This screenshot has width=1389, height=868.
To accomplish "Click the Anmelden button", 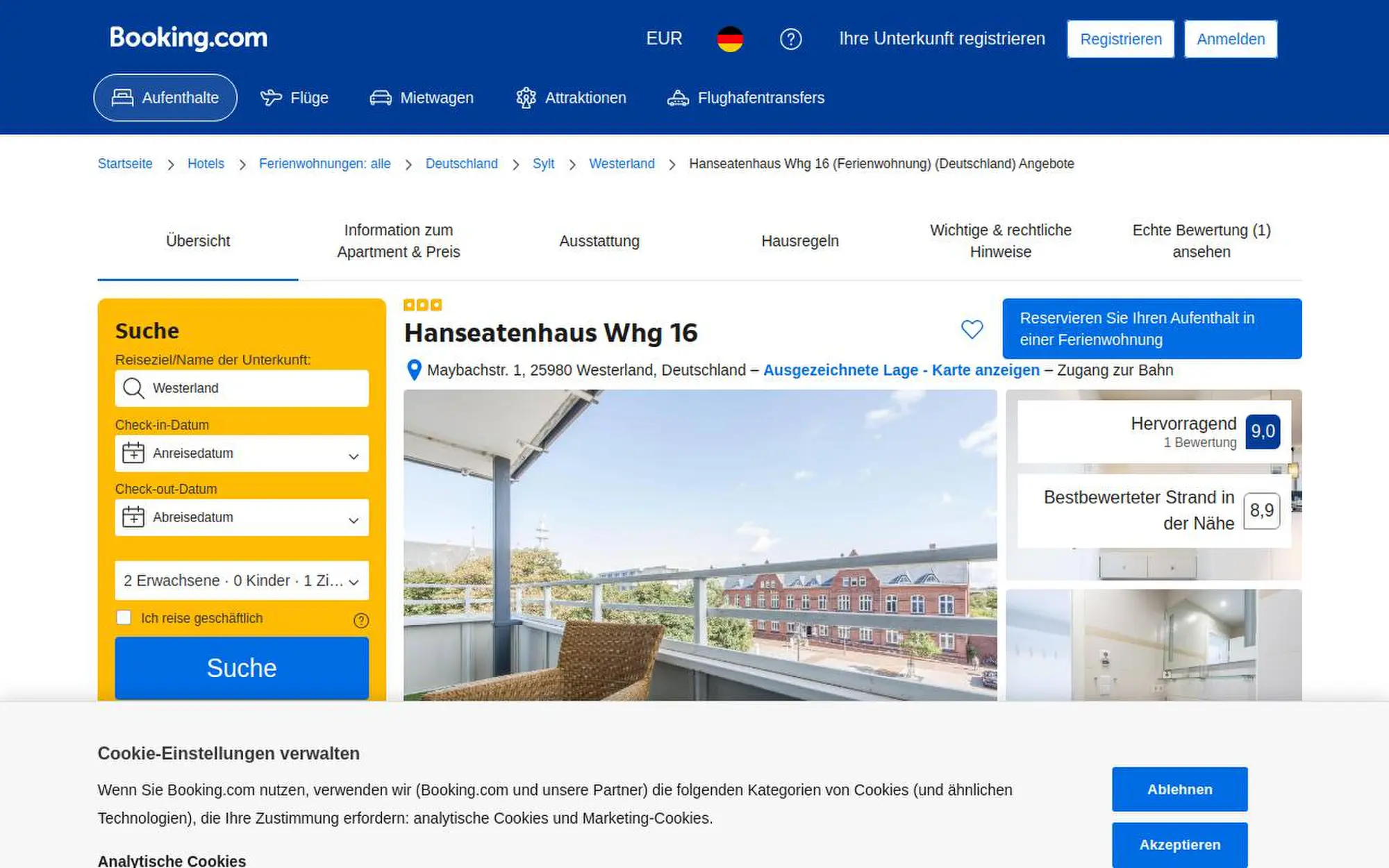I will [1231, 39].
